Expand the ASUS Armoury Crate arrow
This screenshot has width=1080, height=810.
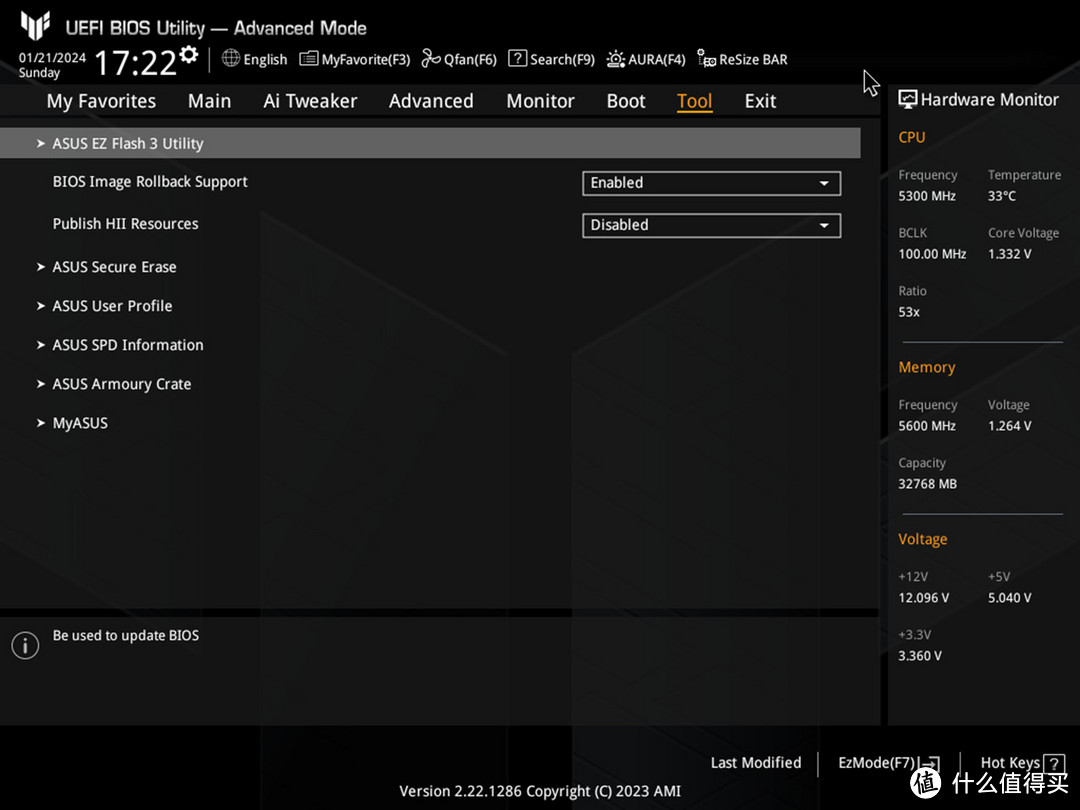click(41, 384)
